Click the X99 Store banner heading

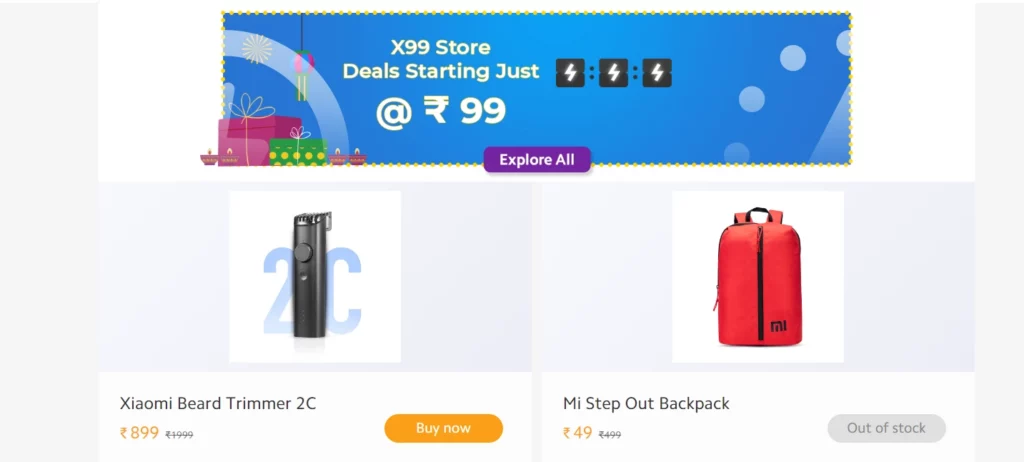click(440, 48)
